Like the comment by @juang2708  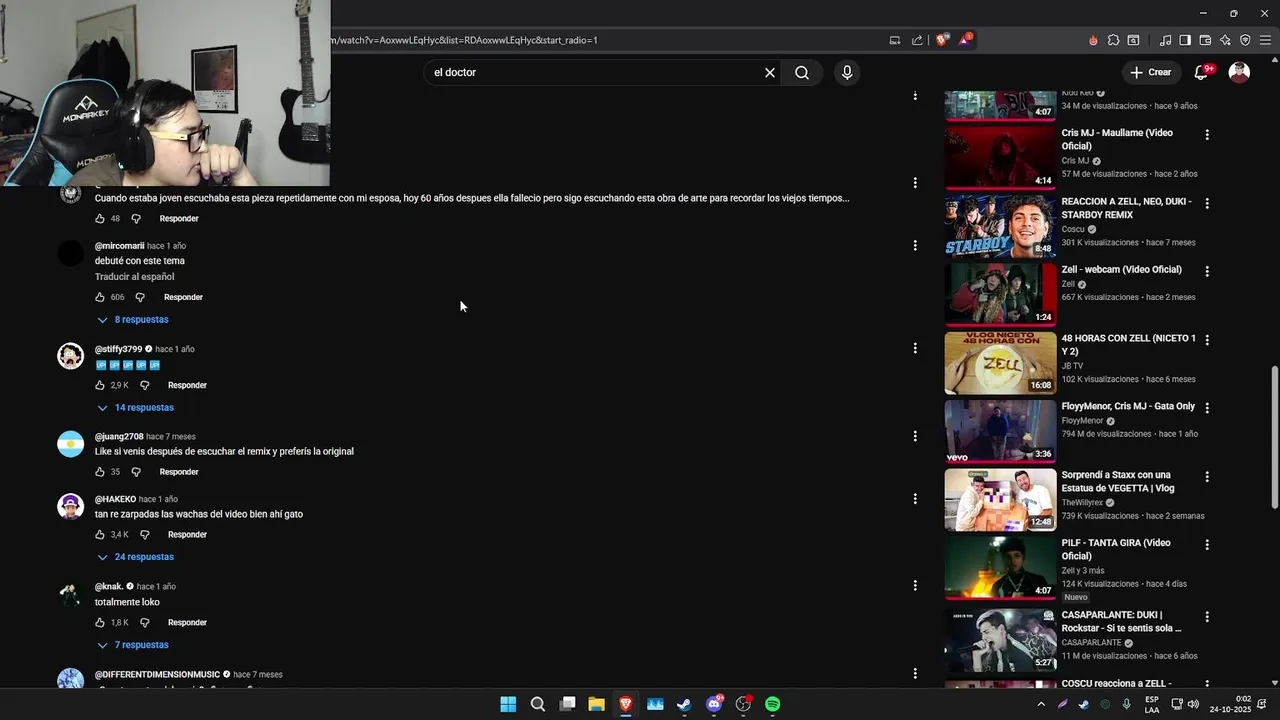pyautogui.click(x=100, y=472)
